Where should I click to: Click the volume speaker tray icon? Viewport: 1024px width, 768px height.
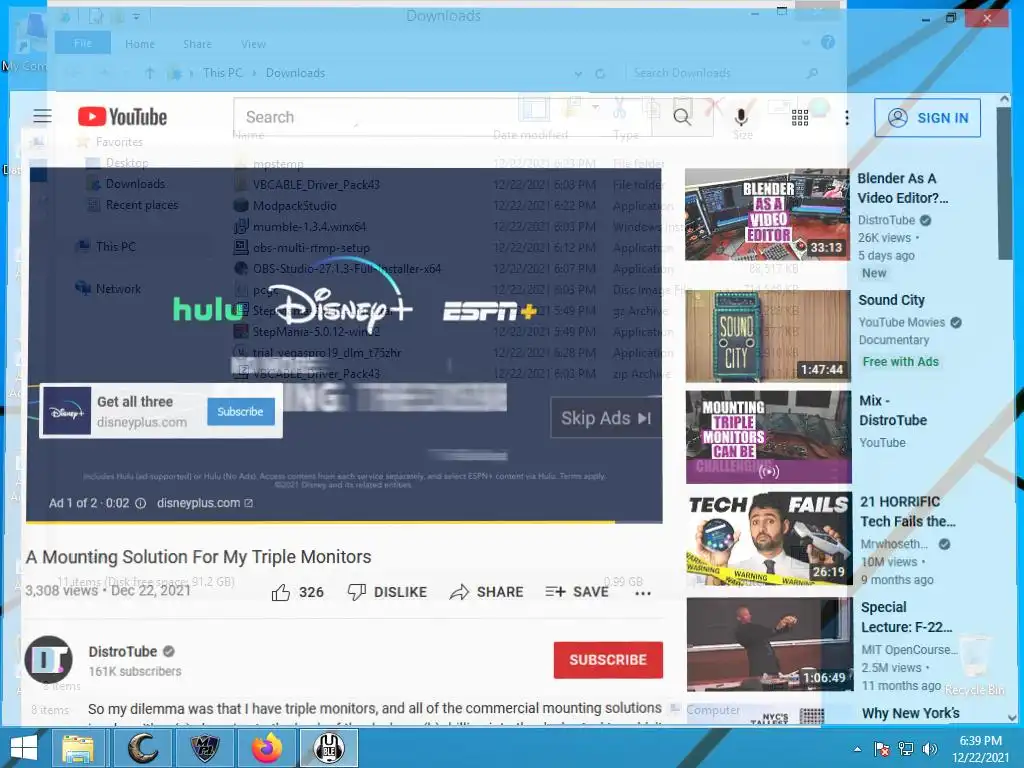930,749
